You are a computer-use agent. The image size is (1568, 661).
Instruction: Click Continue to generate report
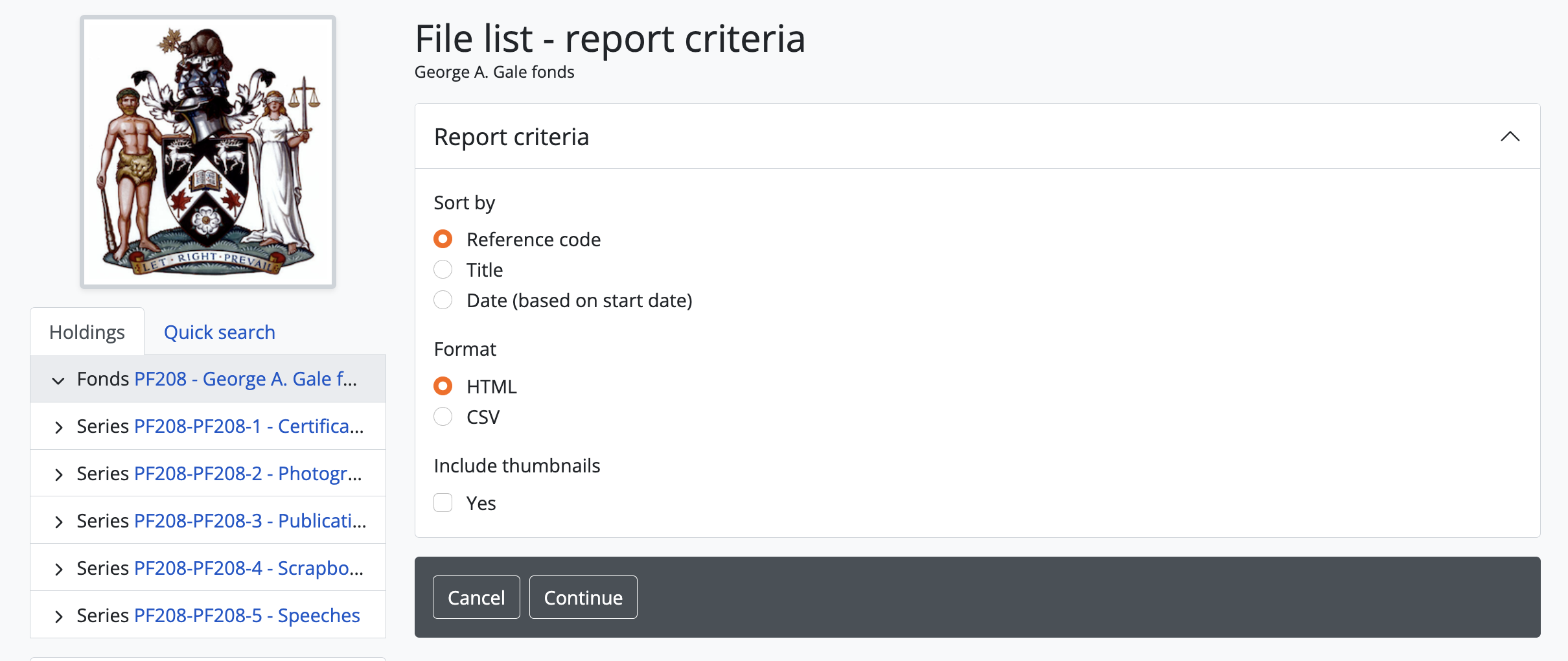pos(582,597)
